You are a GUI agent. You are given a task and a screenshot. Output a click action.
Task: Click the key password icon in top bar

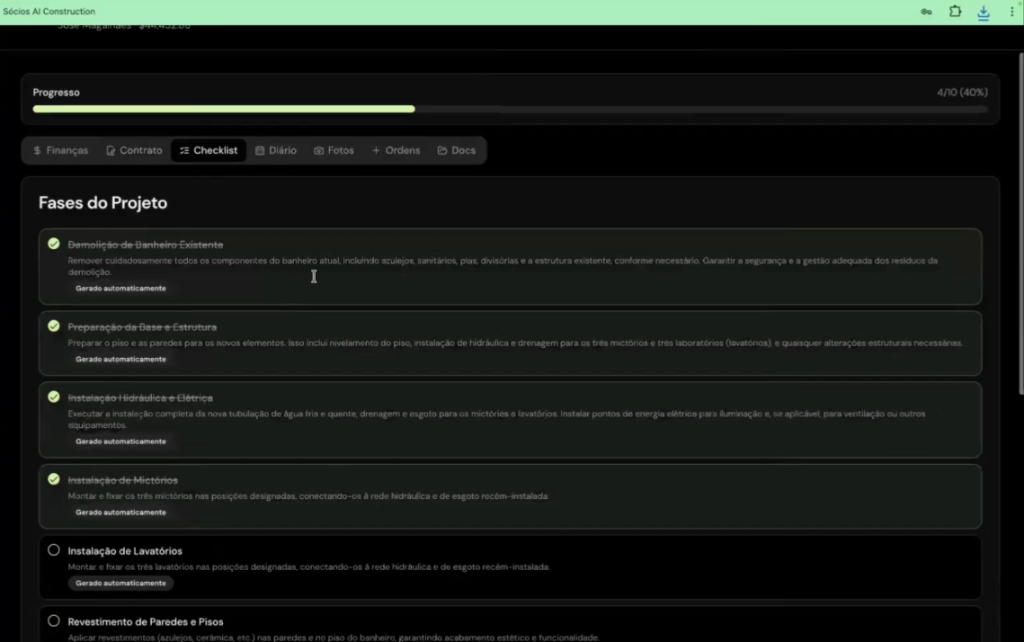coord(926,12)
